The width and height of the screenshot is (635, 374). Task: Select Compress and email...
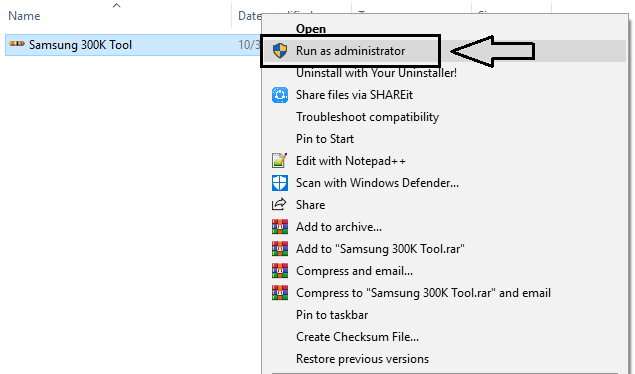coord(354,271)
